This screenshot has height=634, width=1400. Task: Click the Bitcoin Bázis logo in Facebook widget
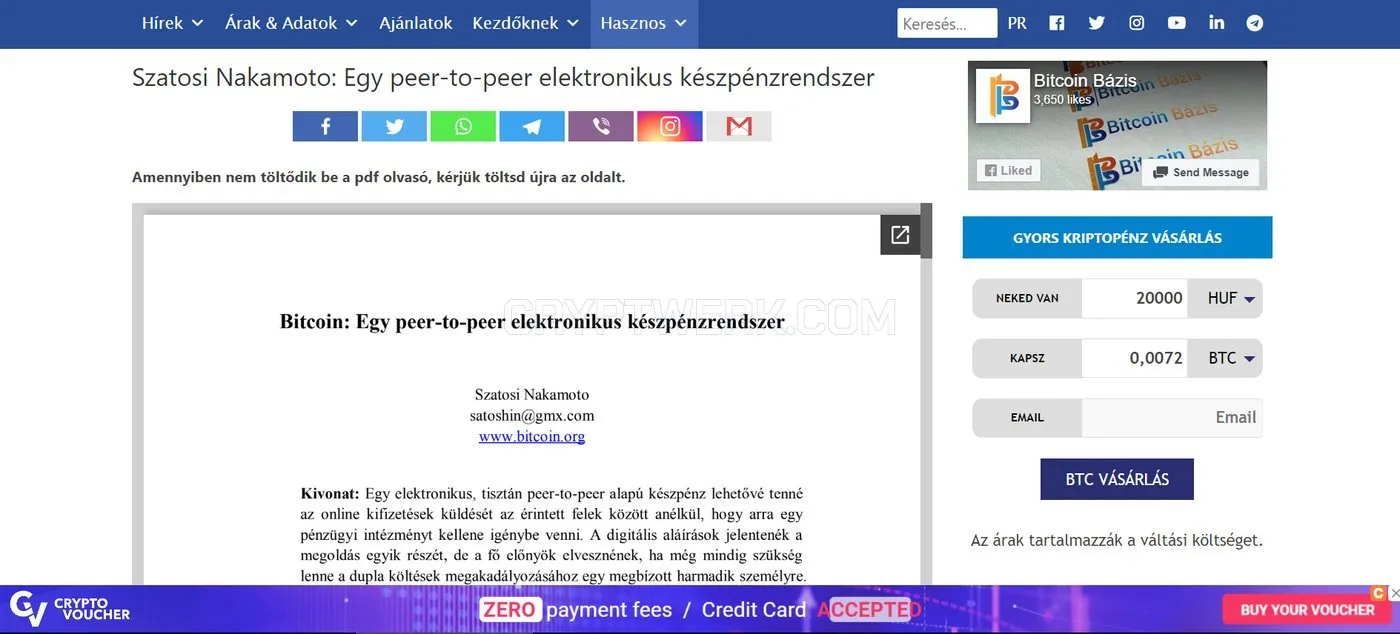click(x=1003, y=95)
